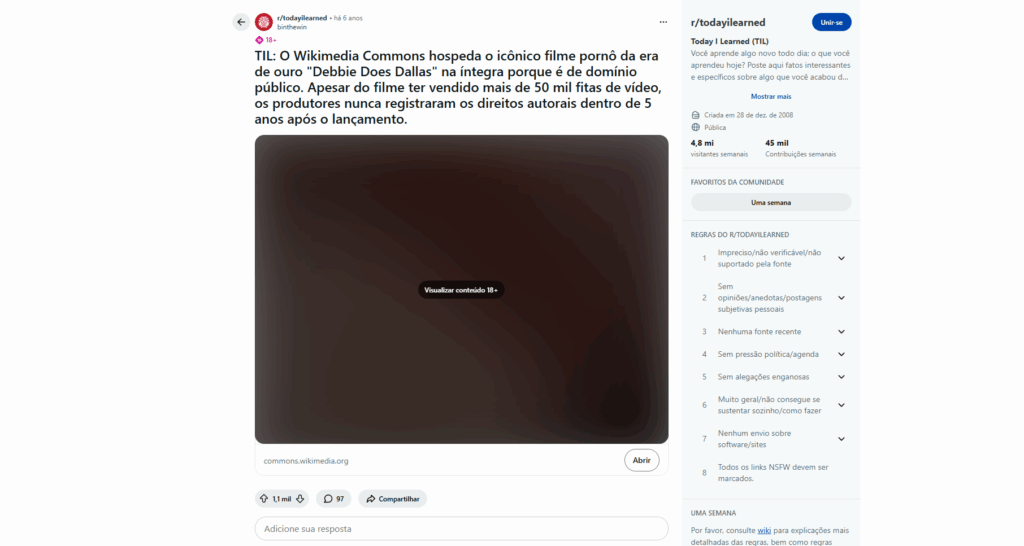Screen dimensions: 1024x546
Task: Open r/todayilearned community avatar
Action: tap(264, 22)
